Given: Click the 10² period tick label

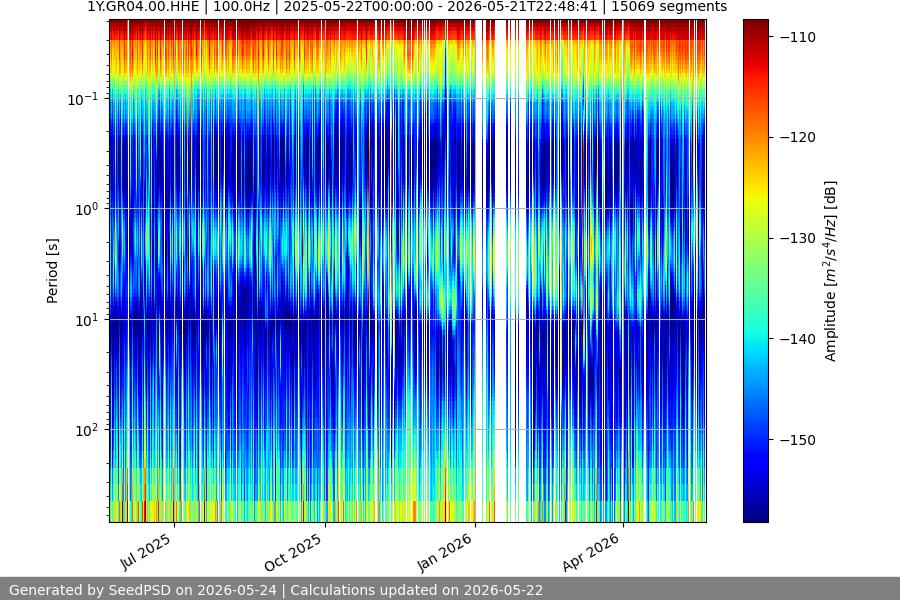Looking at the screenshot, I should click(86, 431).
